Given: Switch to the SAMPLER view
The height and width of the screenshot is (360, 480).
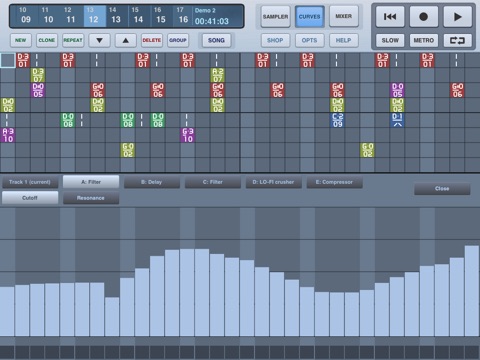Looking at the screenshot, I should (275, 17).
